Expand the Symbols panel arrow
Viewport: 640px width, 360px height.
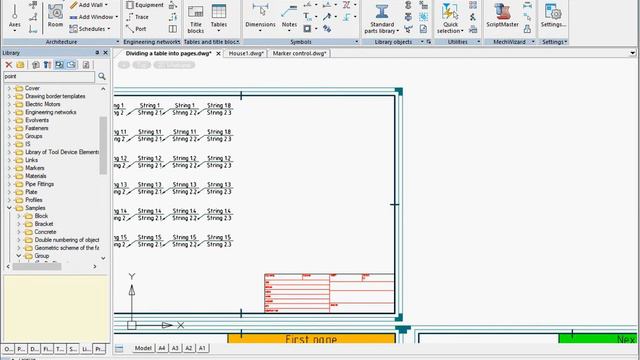tap(356, 42)
